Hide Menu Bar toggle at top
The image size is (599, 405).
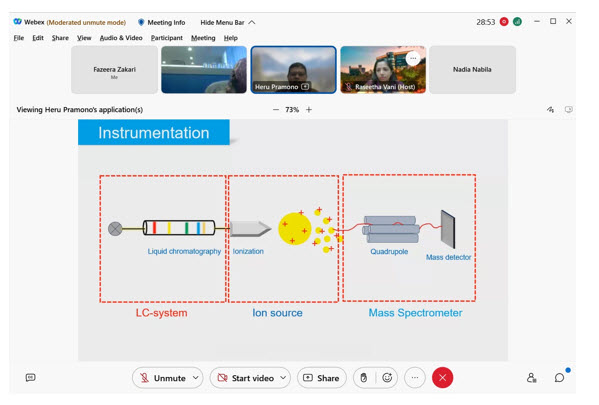(x=228, y=23)
